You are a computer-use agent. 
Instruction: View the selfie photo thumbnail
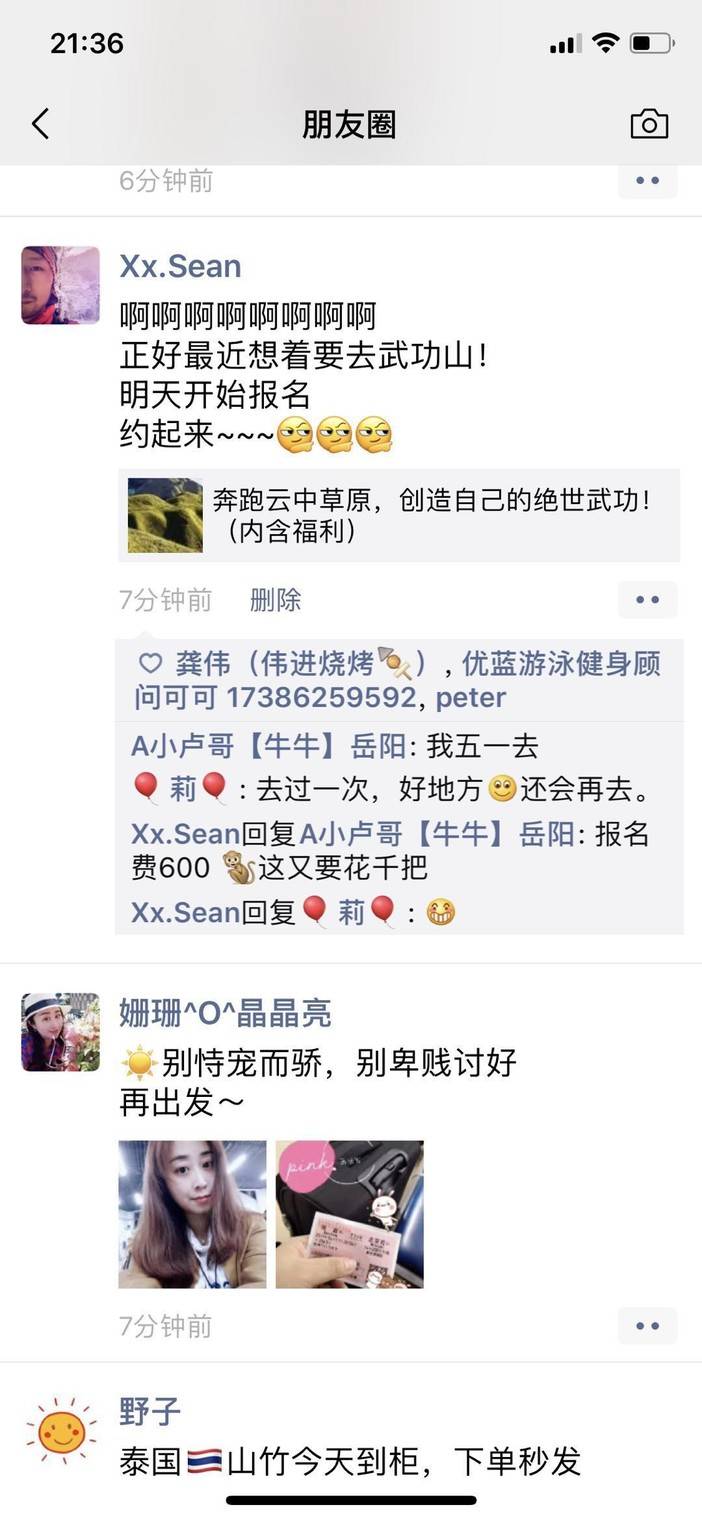pyautogui.click(x=193, y=1214)
